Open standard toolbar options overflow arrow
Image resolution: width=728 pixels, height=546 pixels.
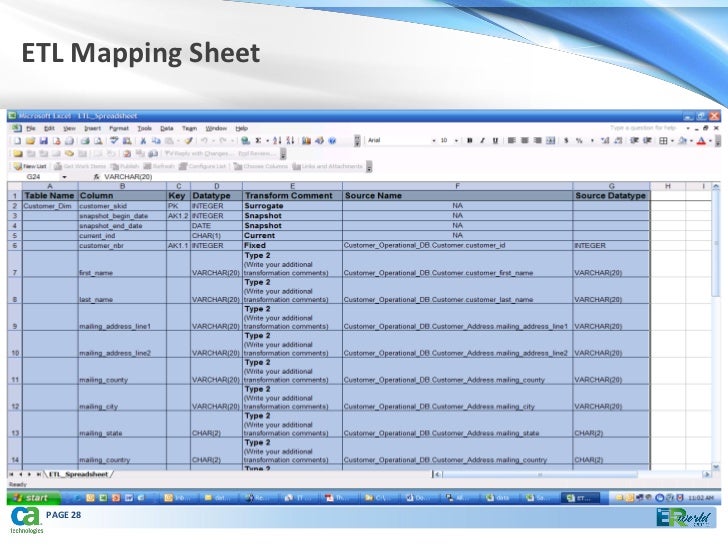tap(357, 141)
